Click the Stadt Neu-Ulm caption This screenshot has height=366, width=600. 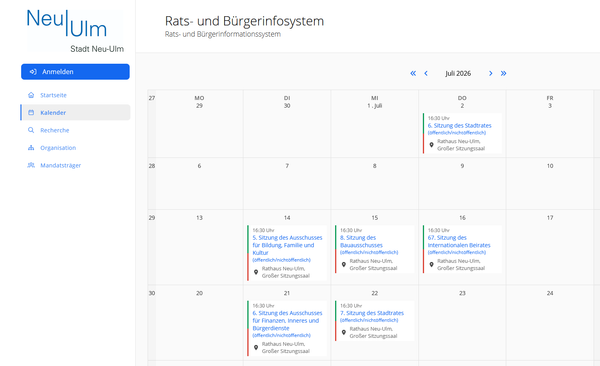pos(97,49)
